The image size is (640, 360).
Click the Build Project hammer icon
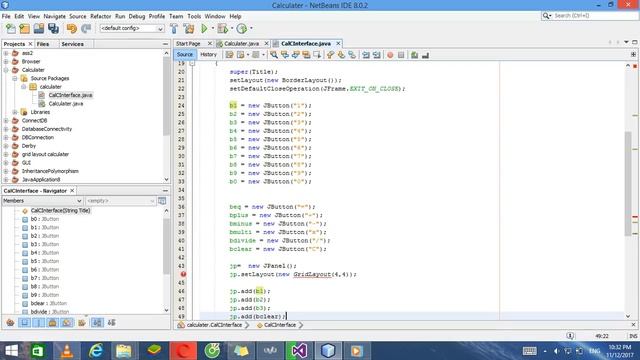(174, 29)
